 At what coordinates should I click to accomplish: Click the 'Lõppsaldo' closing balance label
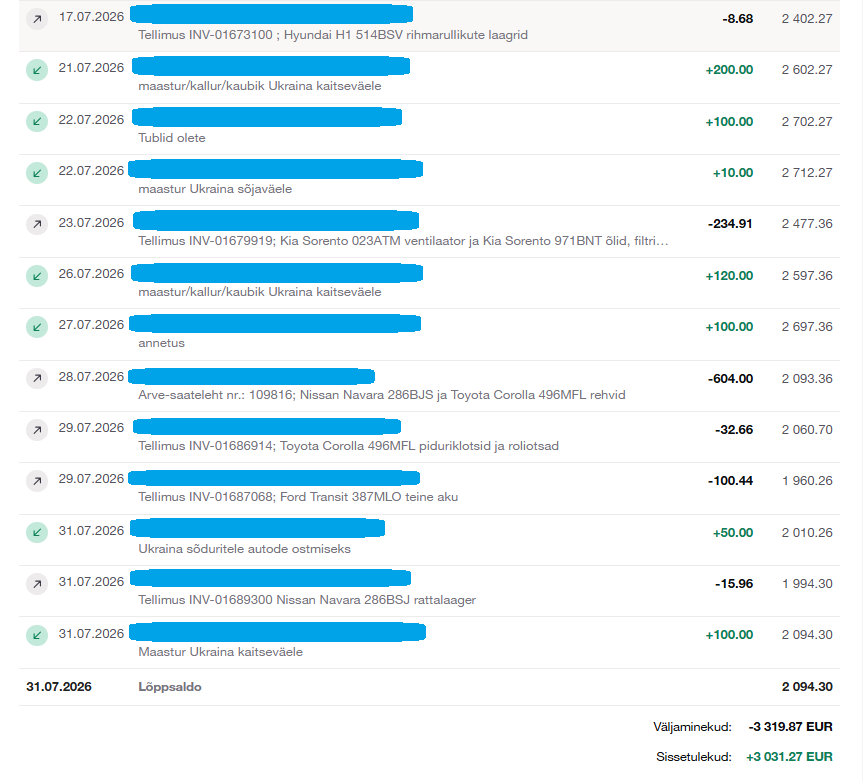[170, 687]
